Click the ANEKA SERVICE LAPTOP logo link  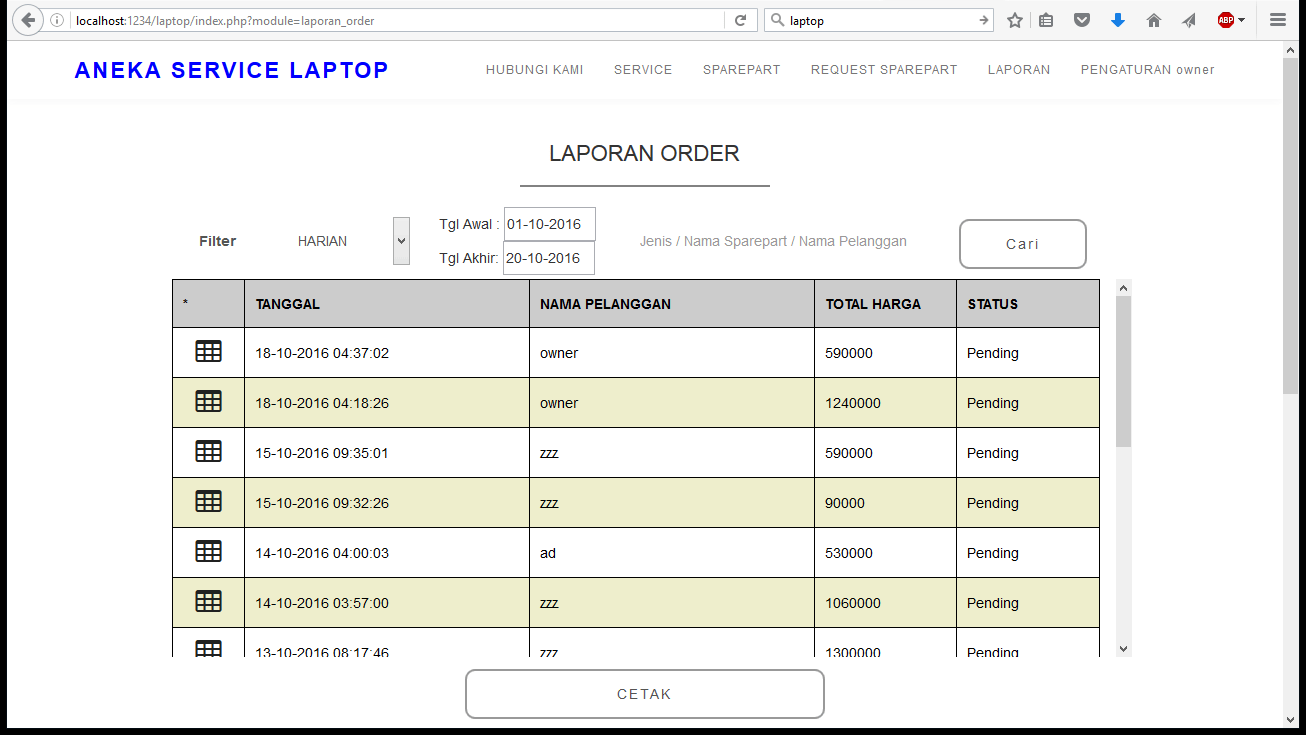[x=231, y=70]
